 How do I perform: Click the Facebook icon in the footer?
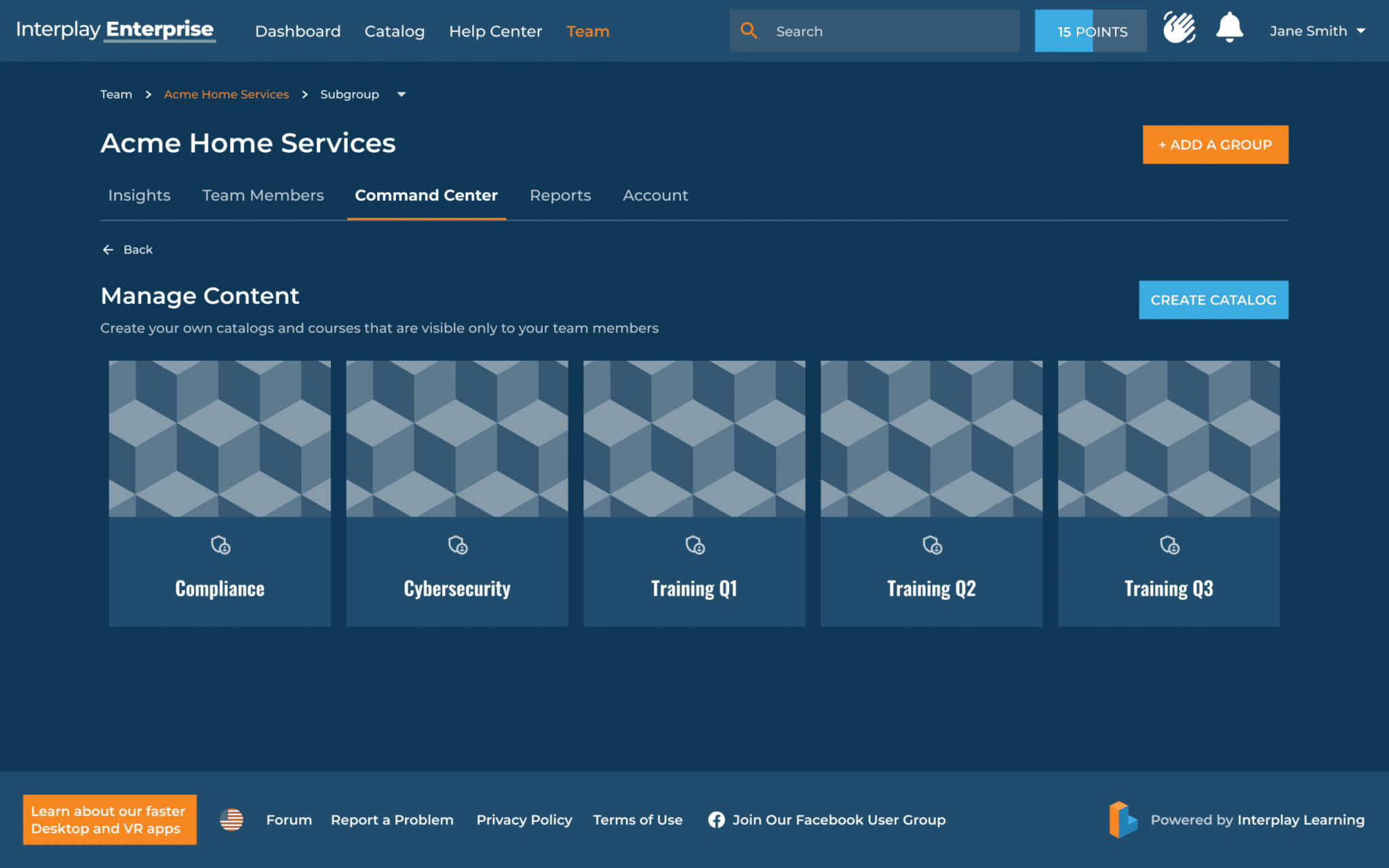click(716, 820)
